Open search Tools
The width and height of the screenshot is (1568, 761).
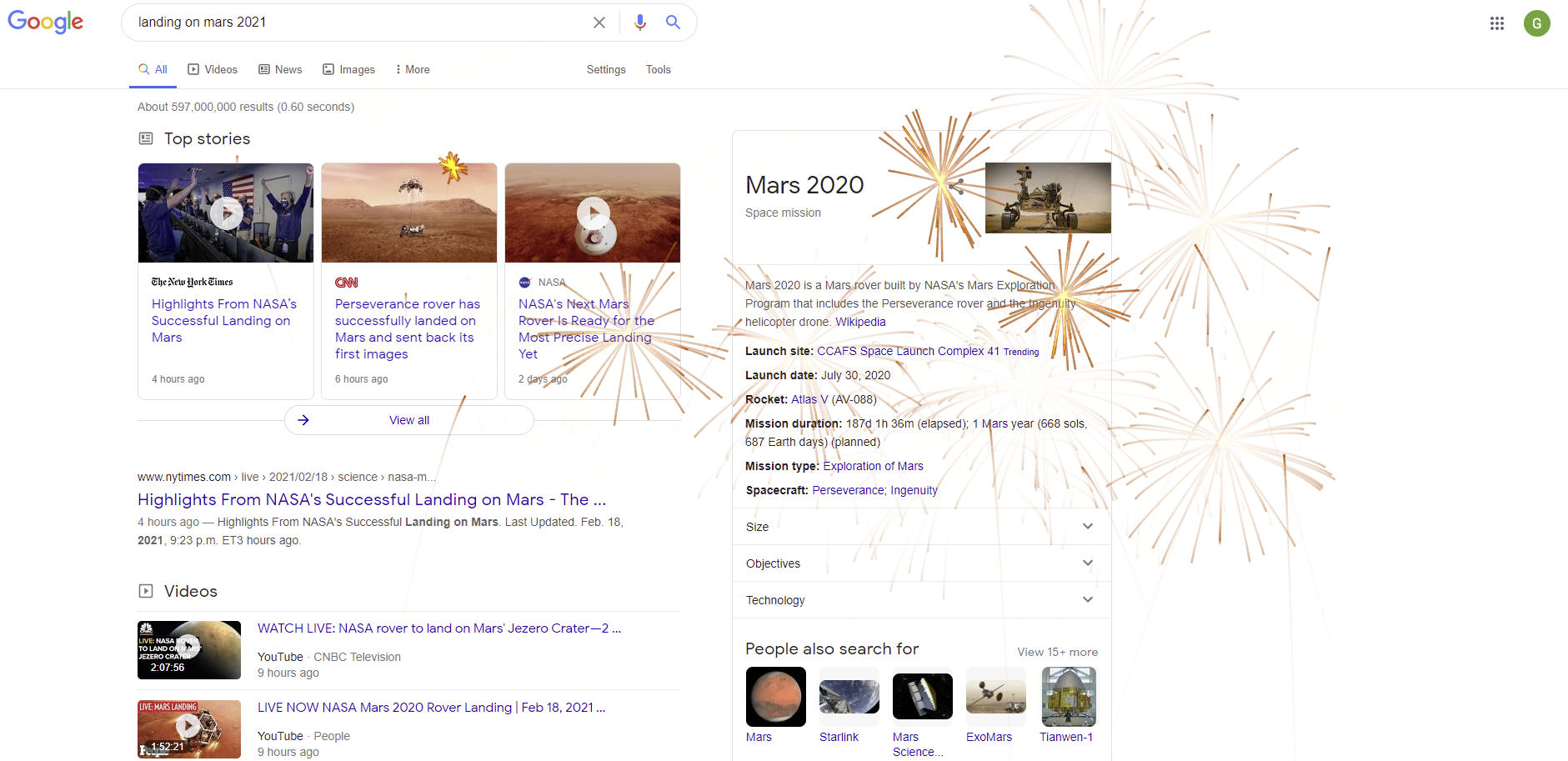pyautogui.click(x=659, y=69)
